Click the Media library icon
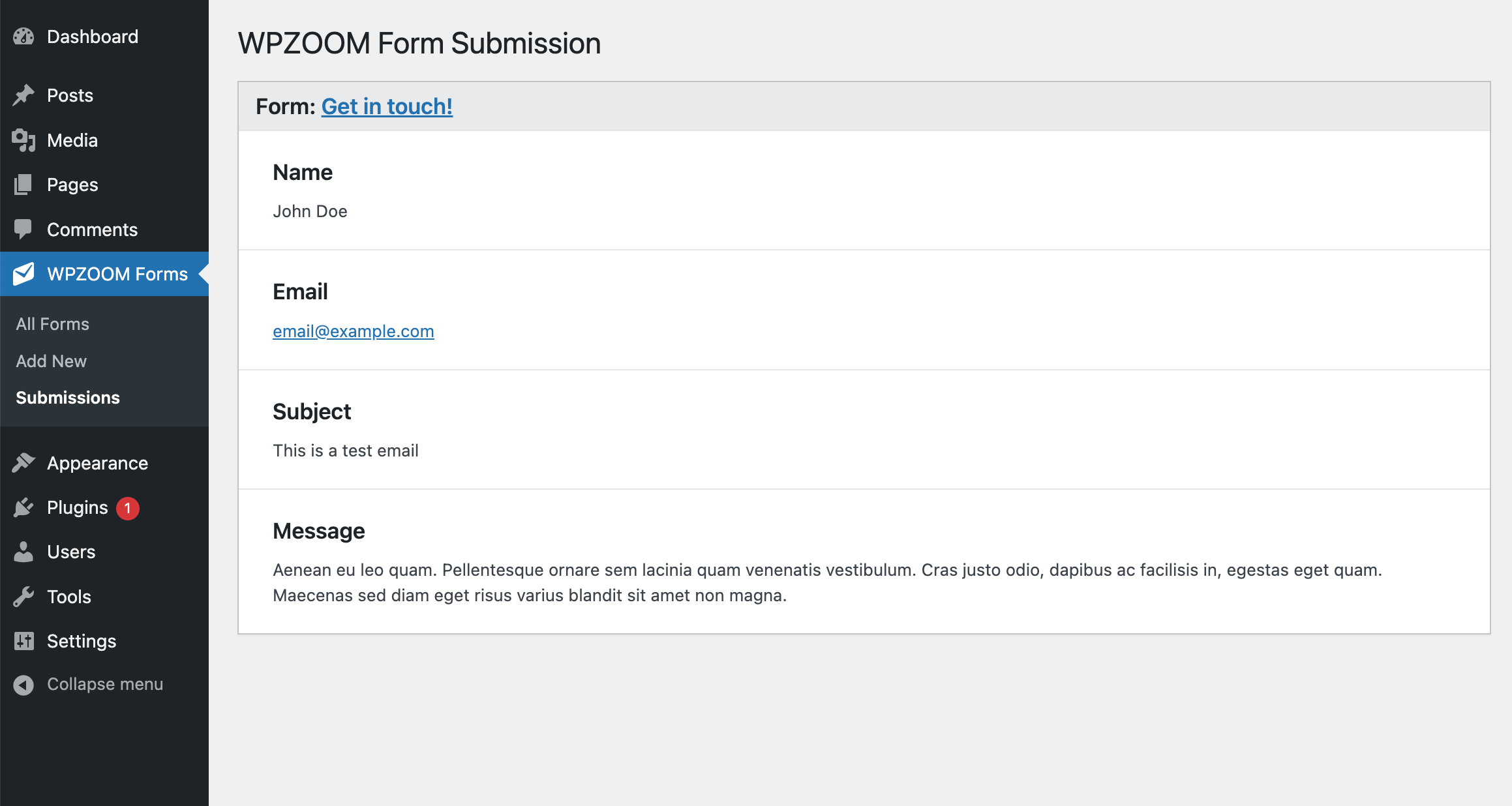Image resolution: width=1512 pixels, height=806 pixels. [x=23, y=140]
